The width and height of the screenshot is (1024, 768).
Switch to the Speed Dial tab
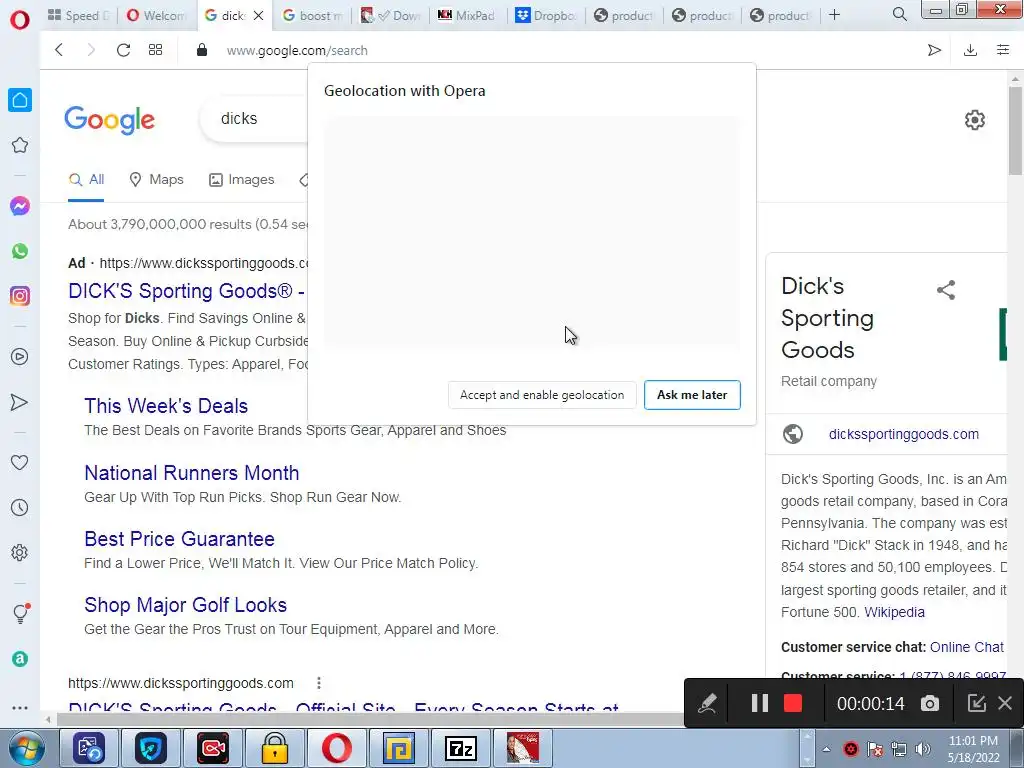pos(79,15)
